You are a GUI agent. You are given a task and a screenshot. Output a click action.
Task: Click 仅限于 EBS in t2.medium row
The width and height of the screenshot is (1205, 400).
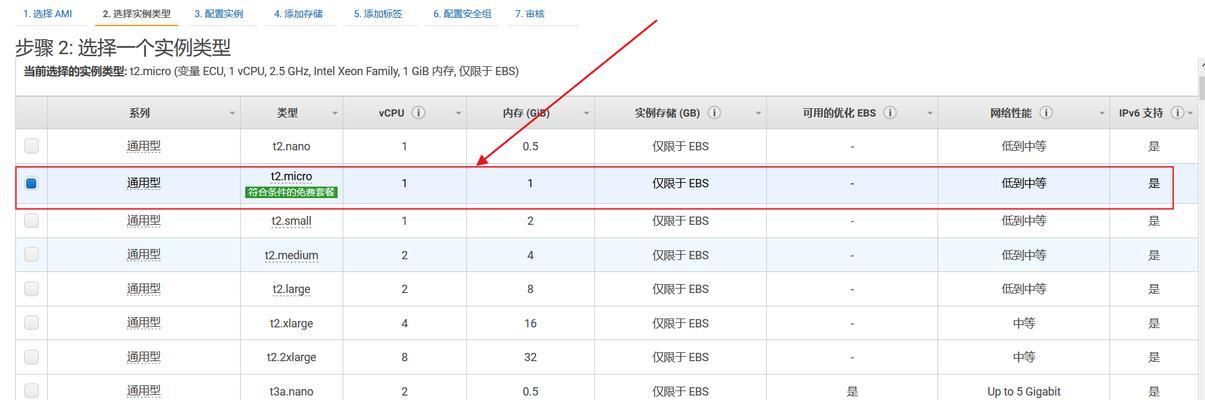[x=680, y=255]
